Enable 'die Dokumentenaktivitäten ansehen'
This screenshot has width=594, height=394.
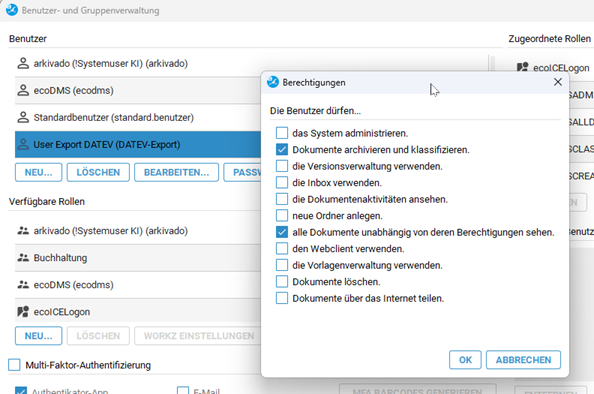click(x=282, y=199)
